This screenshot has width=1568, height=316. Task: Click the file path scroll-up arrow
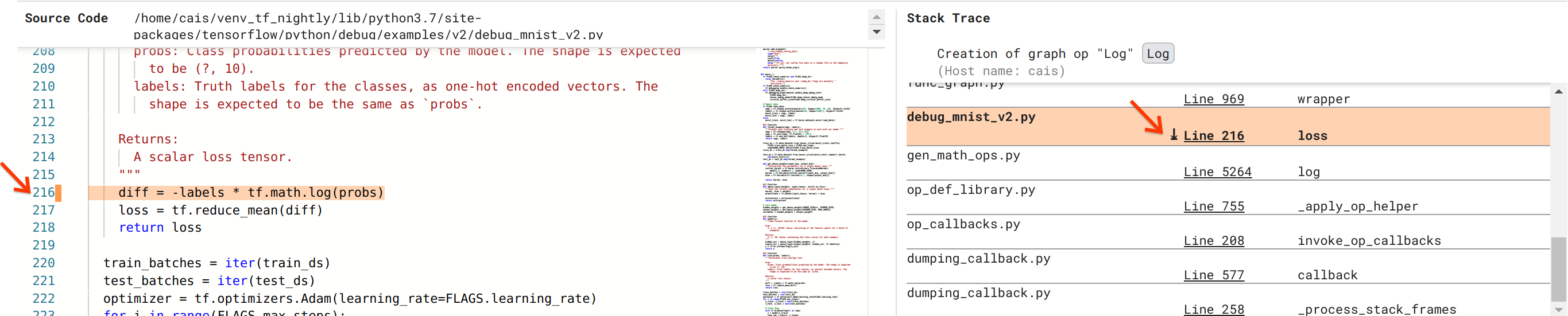(877, 17)
